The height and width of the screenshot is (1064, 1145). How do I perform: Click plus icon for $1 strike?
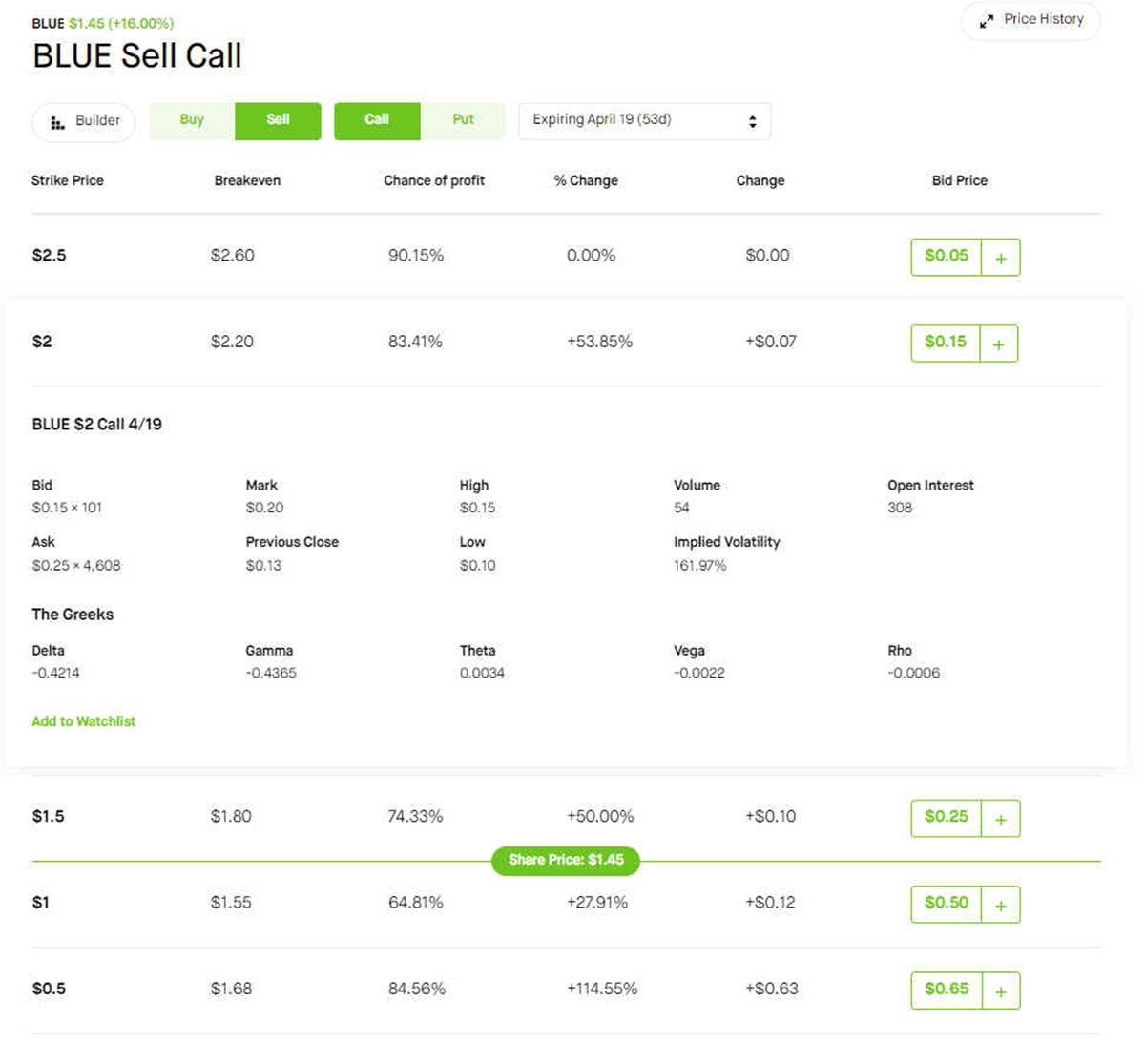tap(1000, 905)
